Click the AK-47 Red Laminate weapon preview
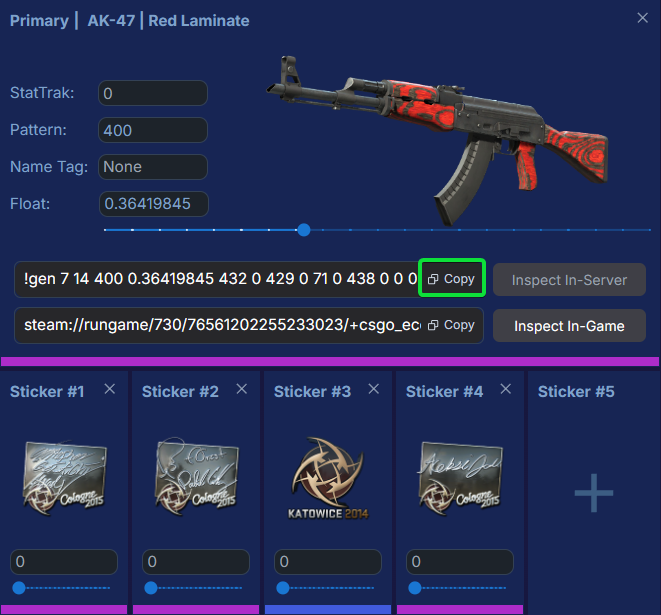The height and width of the screenshot is (615, 661). (x=437, y=139)
